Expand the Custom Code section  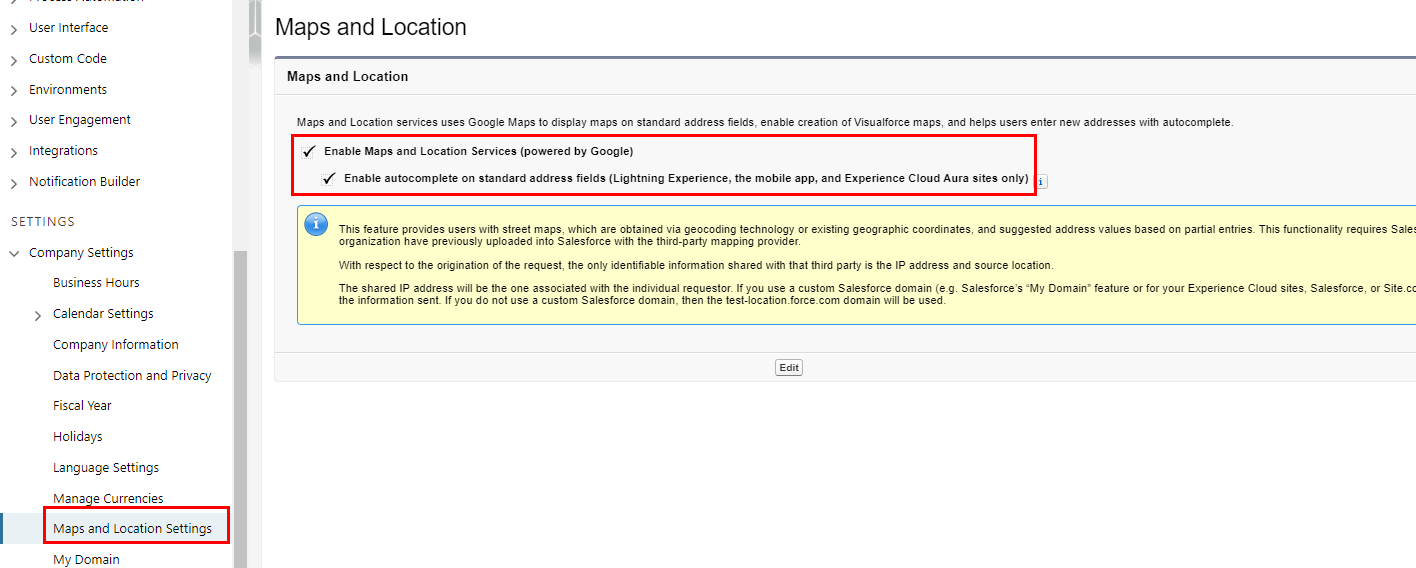14,60
